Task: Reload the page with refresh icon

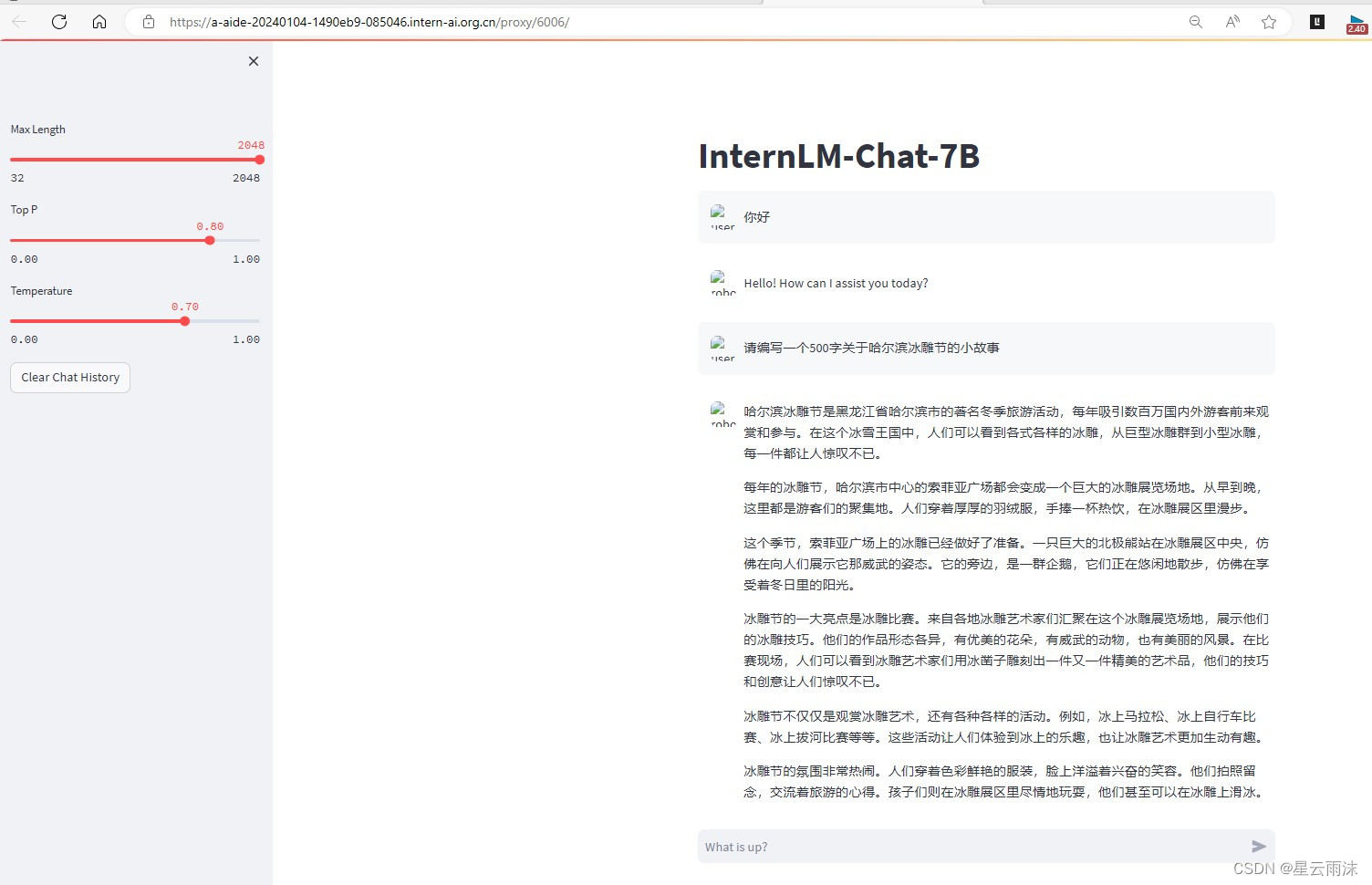Action: coord(59,22)
